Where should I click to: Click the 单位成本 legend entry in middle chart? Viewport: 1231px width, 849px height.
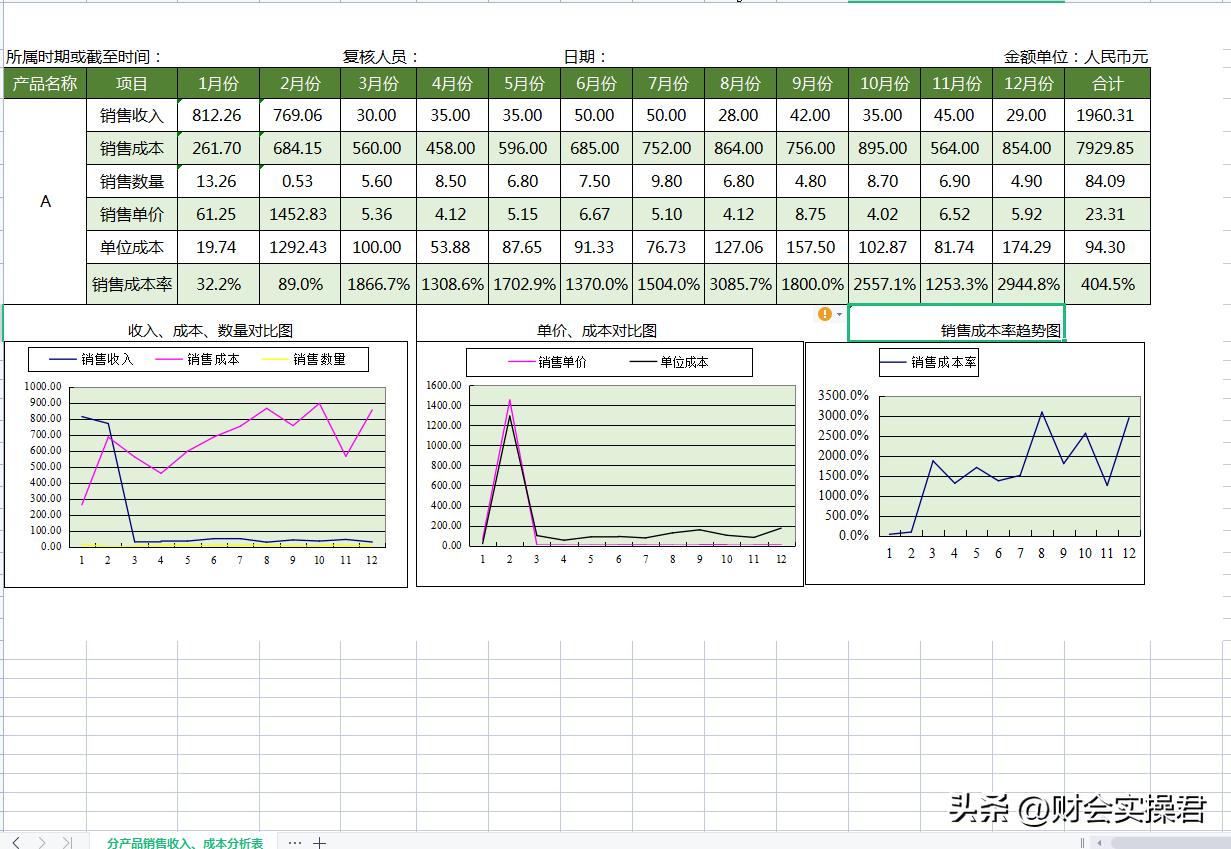coord(684,362)
